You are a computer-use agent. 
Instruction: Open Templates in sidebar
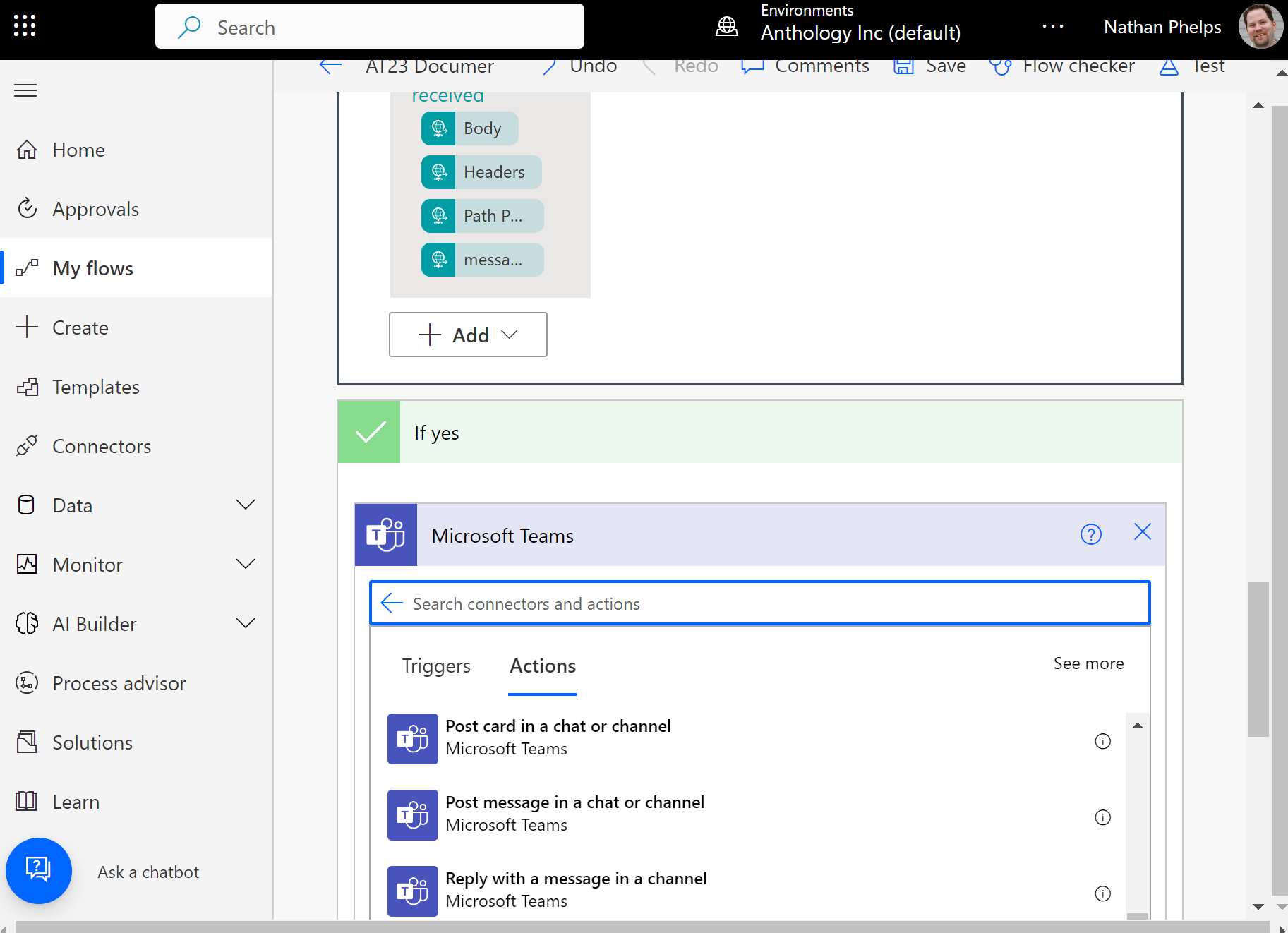tap(136, 387)
